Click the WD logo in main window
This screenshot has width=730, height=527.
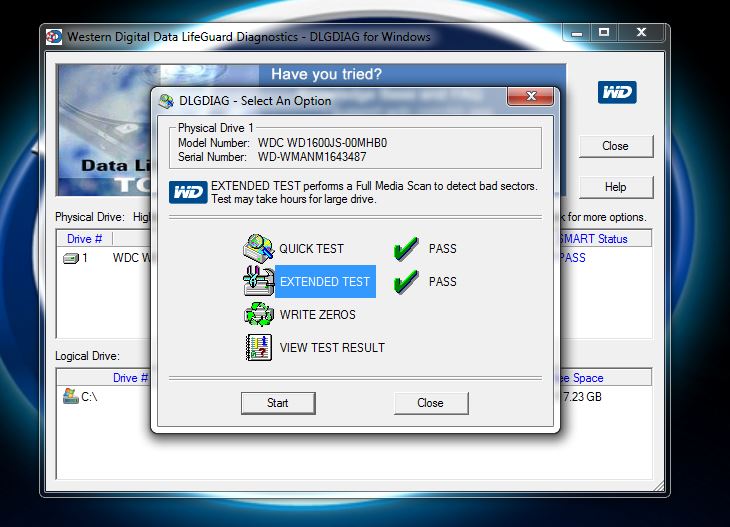(617, 92)
